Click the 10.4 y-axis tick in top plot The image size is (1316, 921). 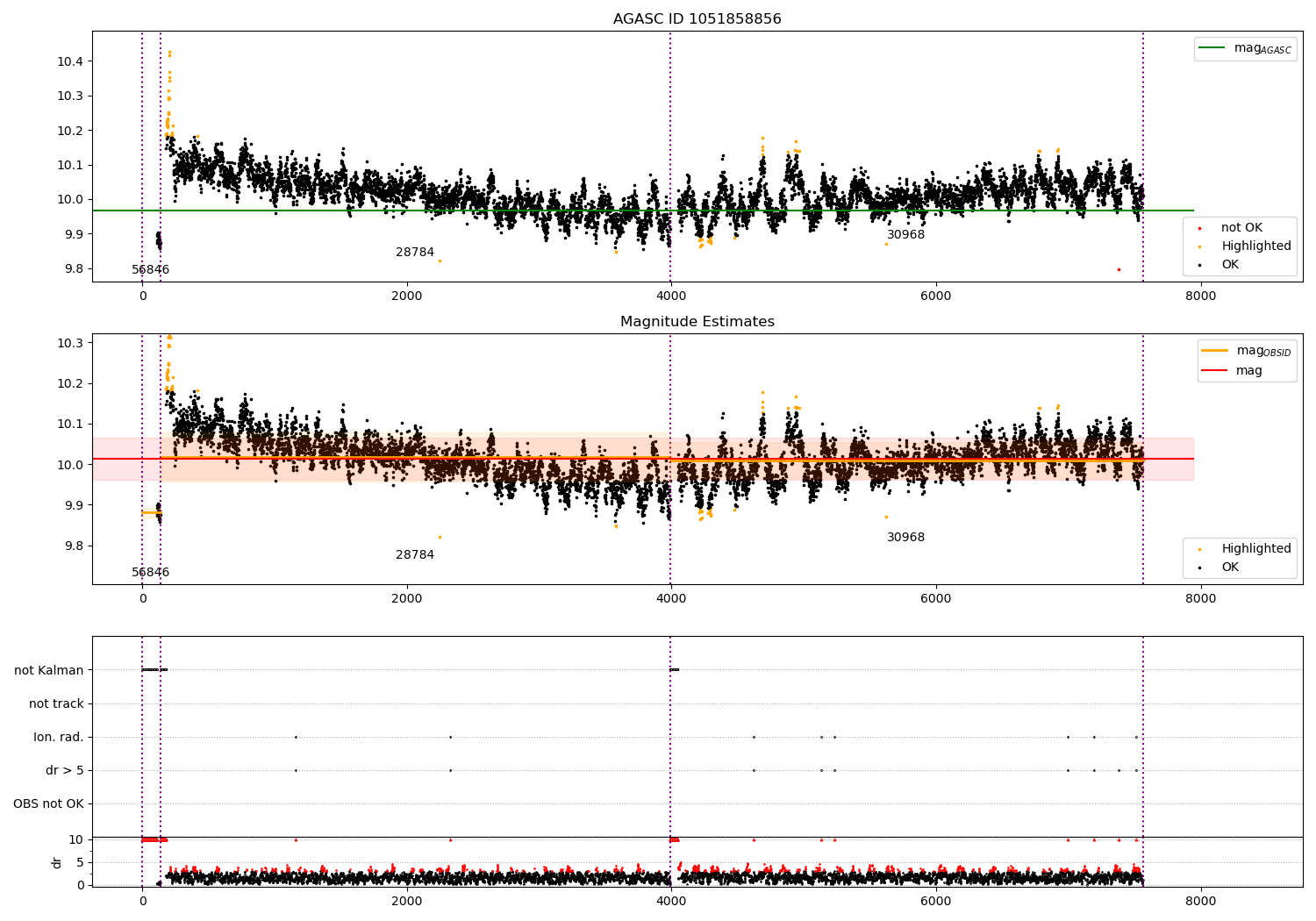(70, 61)
